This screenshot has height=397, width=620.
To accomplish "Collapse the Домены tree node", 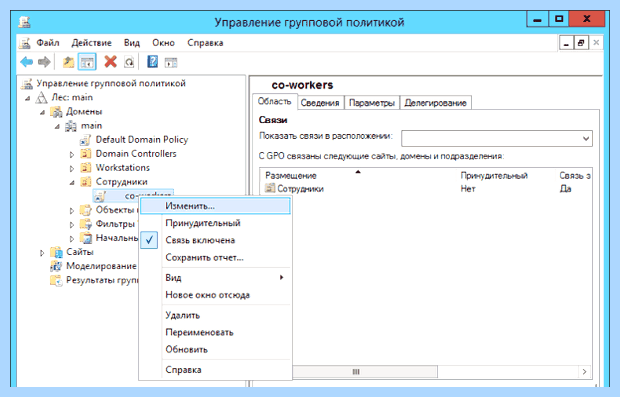I will (x=42, y=112).
